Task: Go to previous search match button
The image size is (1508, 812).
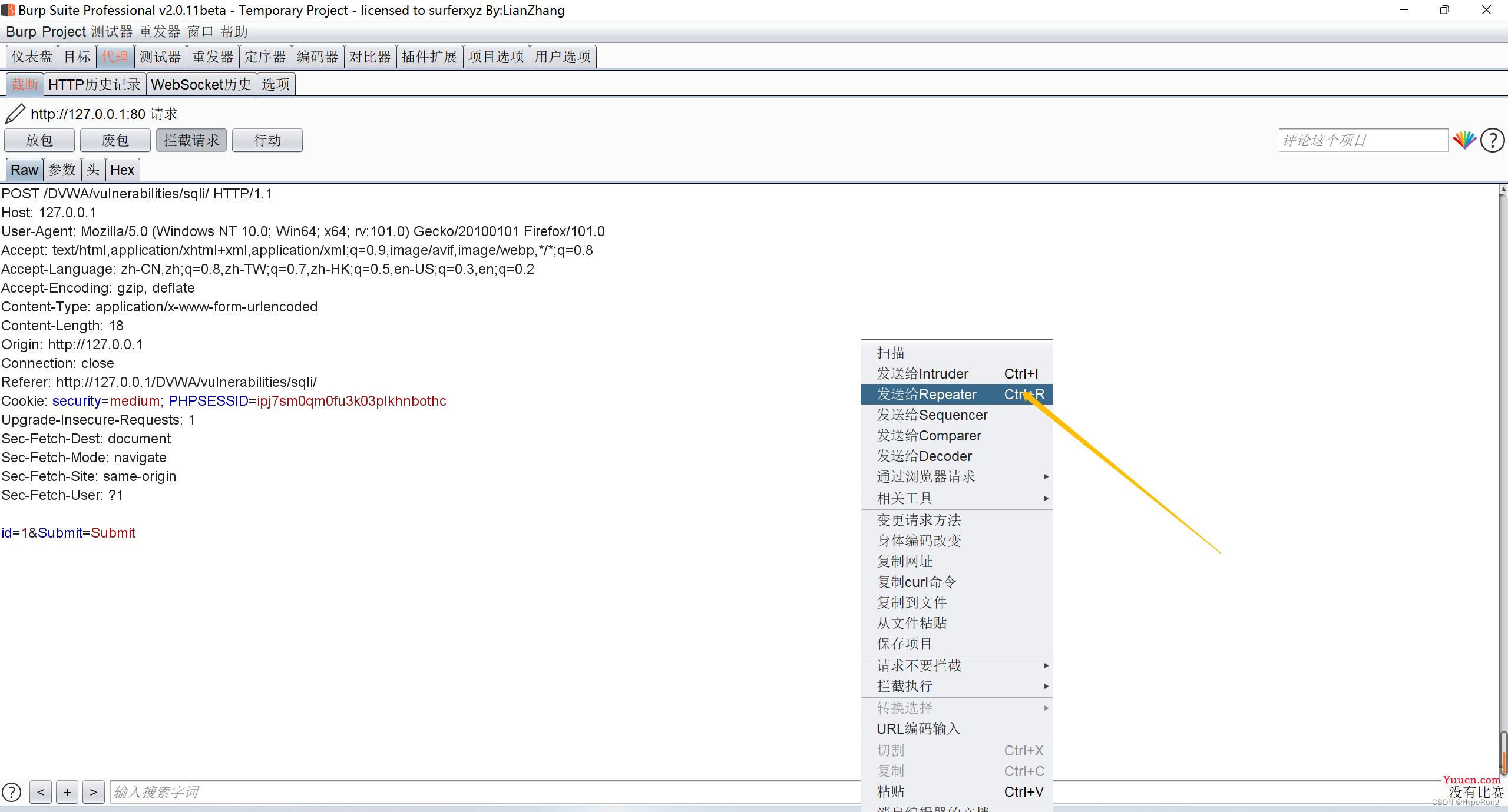Action: pos(41,792)
